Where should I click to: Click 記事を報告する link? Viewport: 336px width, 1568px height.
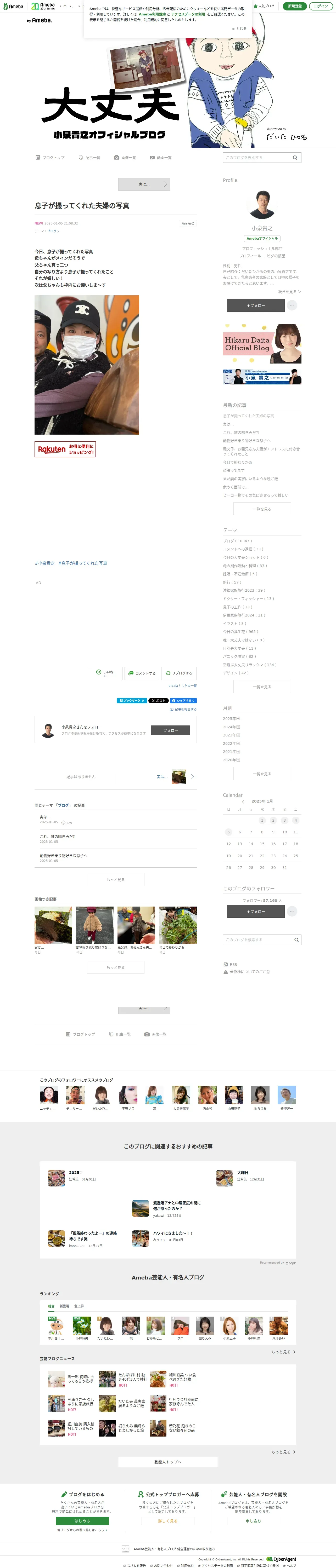[183, 709]
